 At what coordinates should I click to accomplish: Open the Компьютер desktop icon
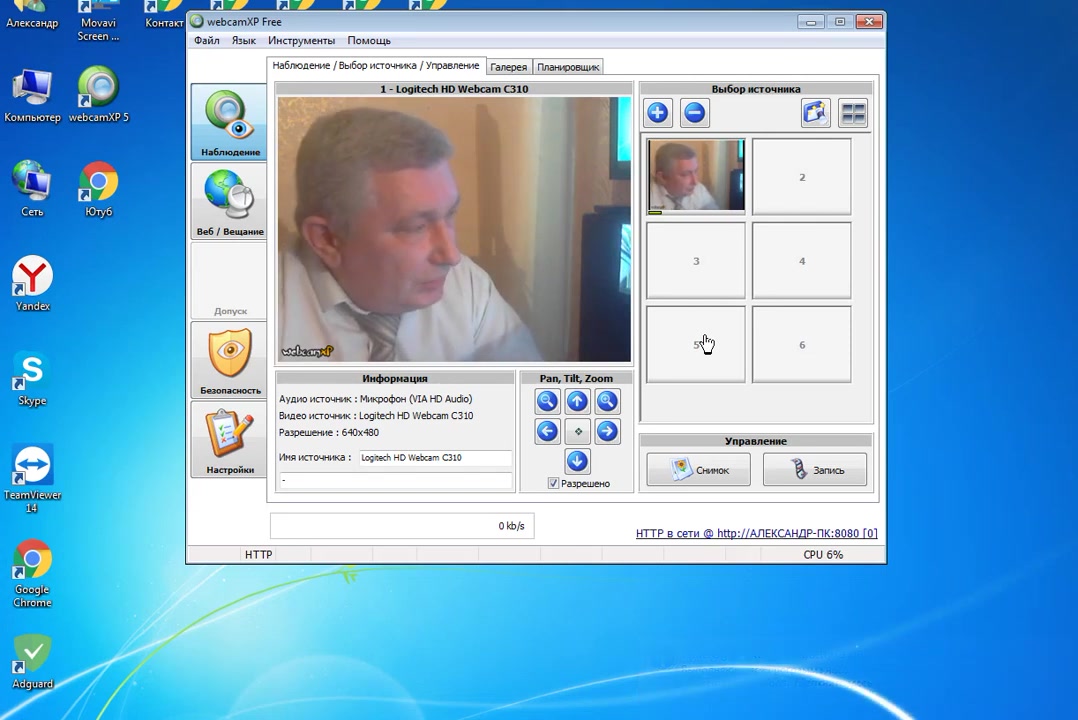point(32,96)
